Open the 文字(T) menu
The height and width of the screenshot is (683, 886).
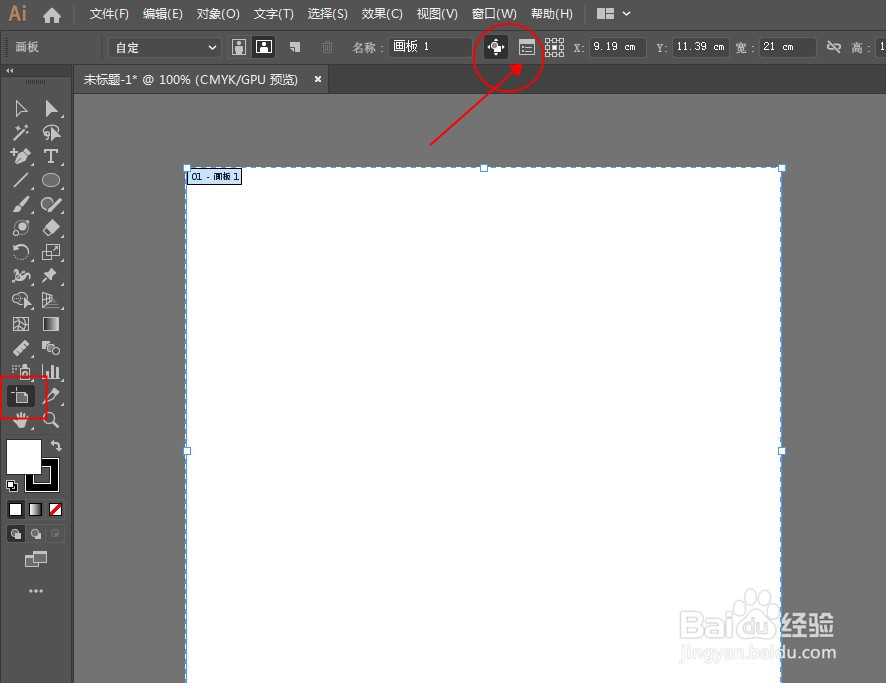[273, 14]
